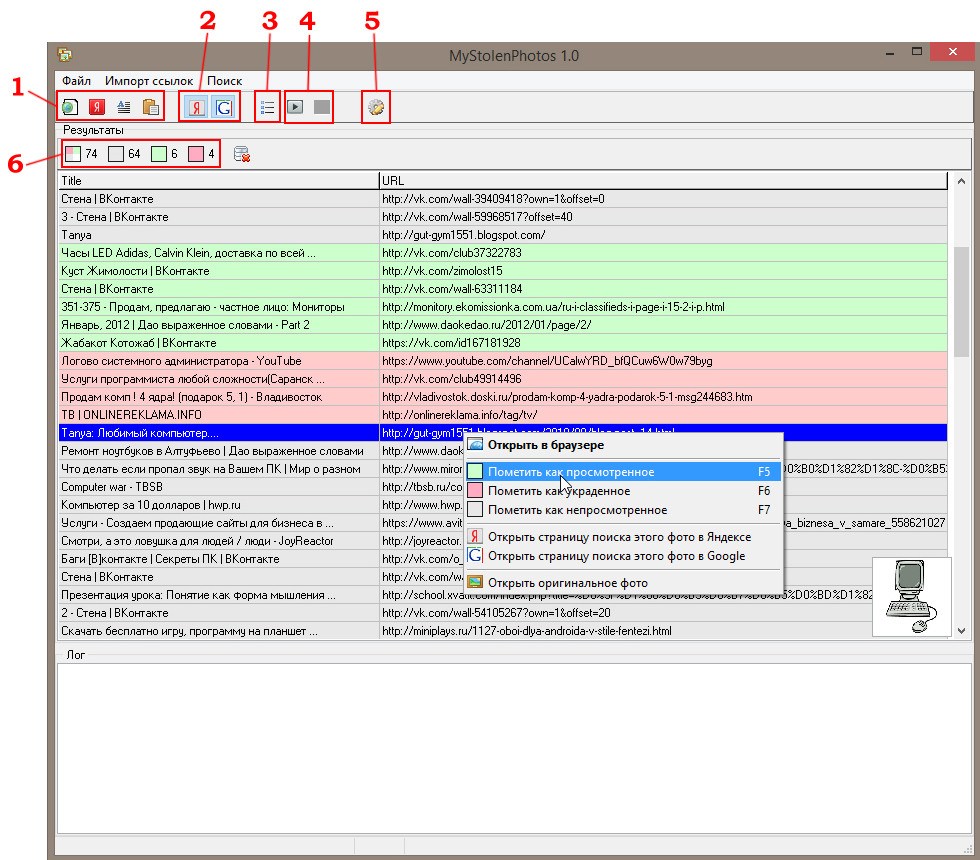Select 'Открыть в браузере' context menu entry
This screenshot has width=980, height=860.
(545, 445)
